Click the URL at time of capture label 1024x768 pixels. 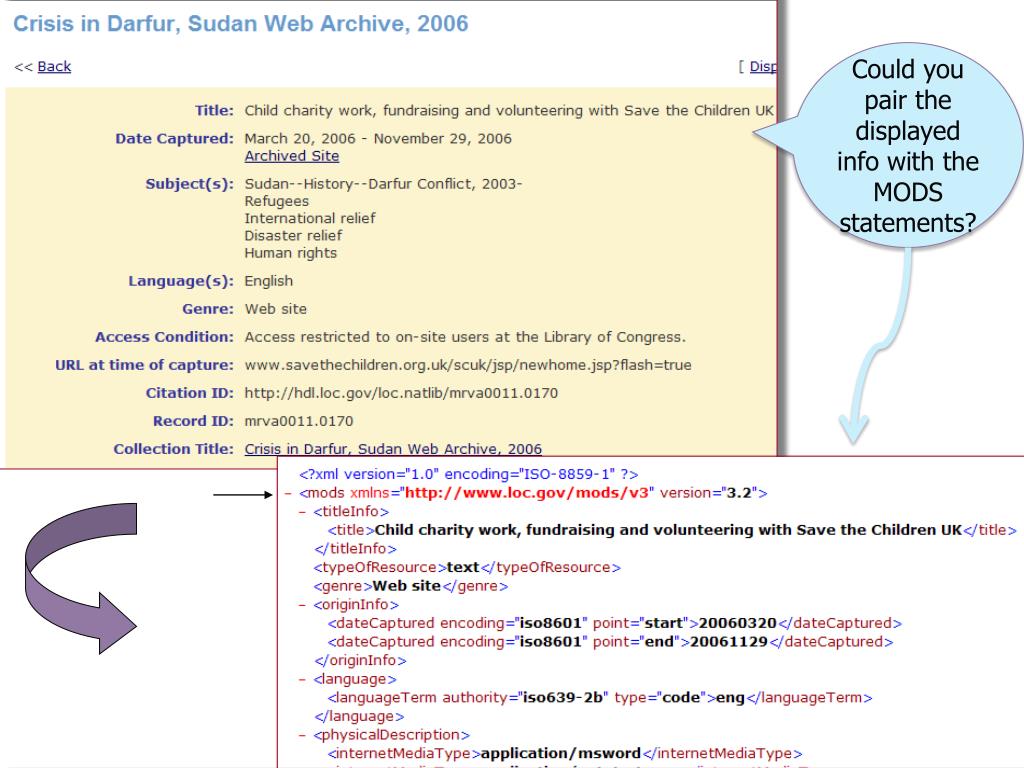[144, 365]
